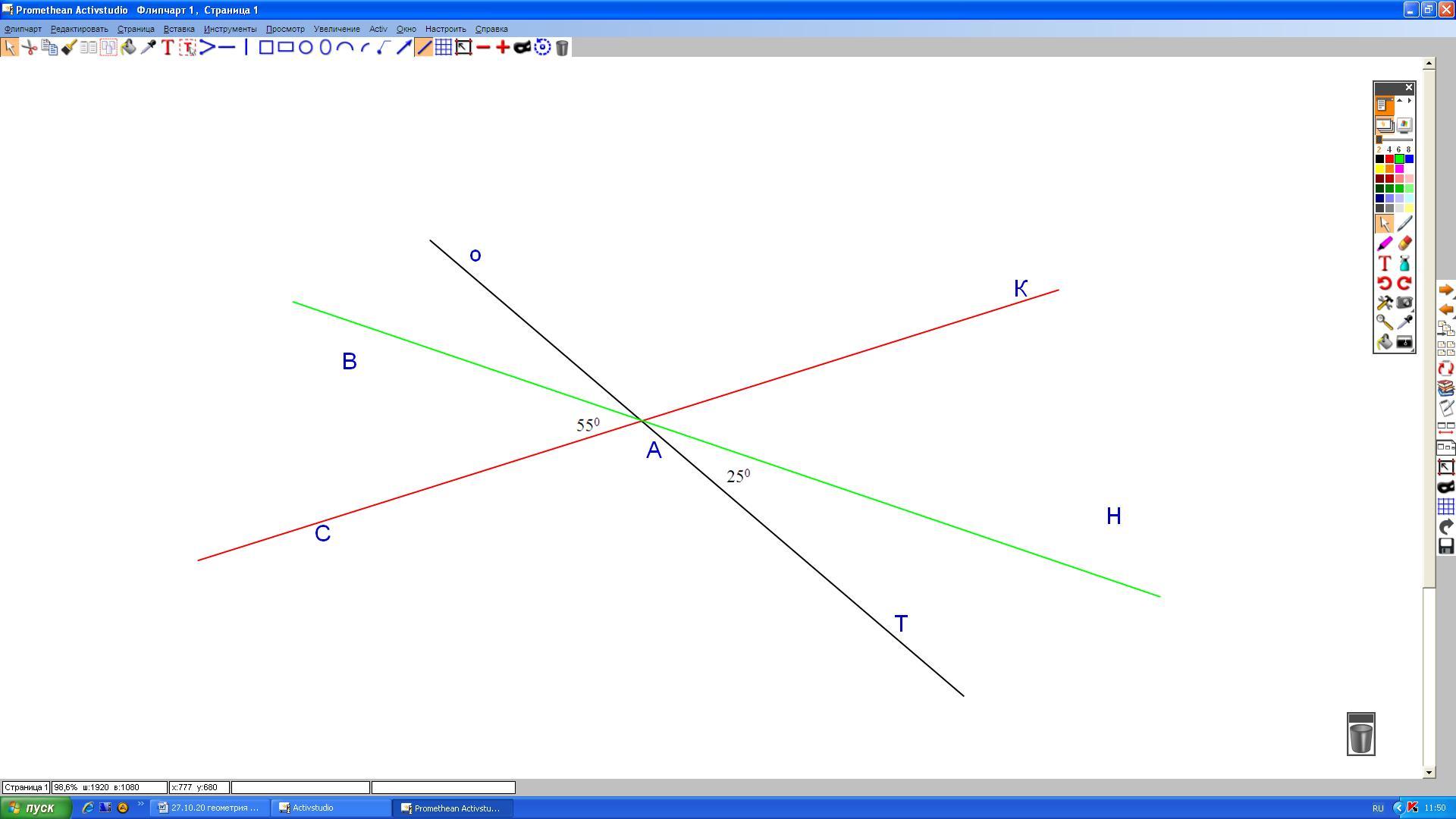Viewport: 1456px width, 819px height.
Task: Select the scissors cut tool
Action: [30, 48]
